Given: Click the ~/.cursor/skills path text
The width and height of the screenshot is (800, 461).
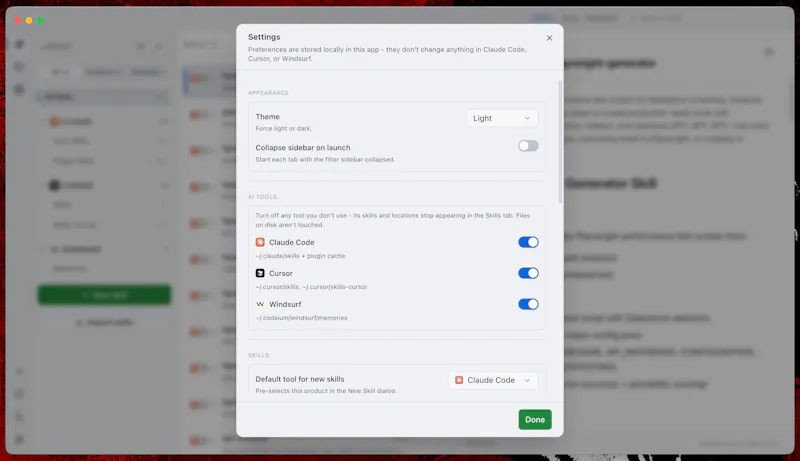Looking at the screenshot, I should pos(311,287).
